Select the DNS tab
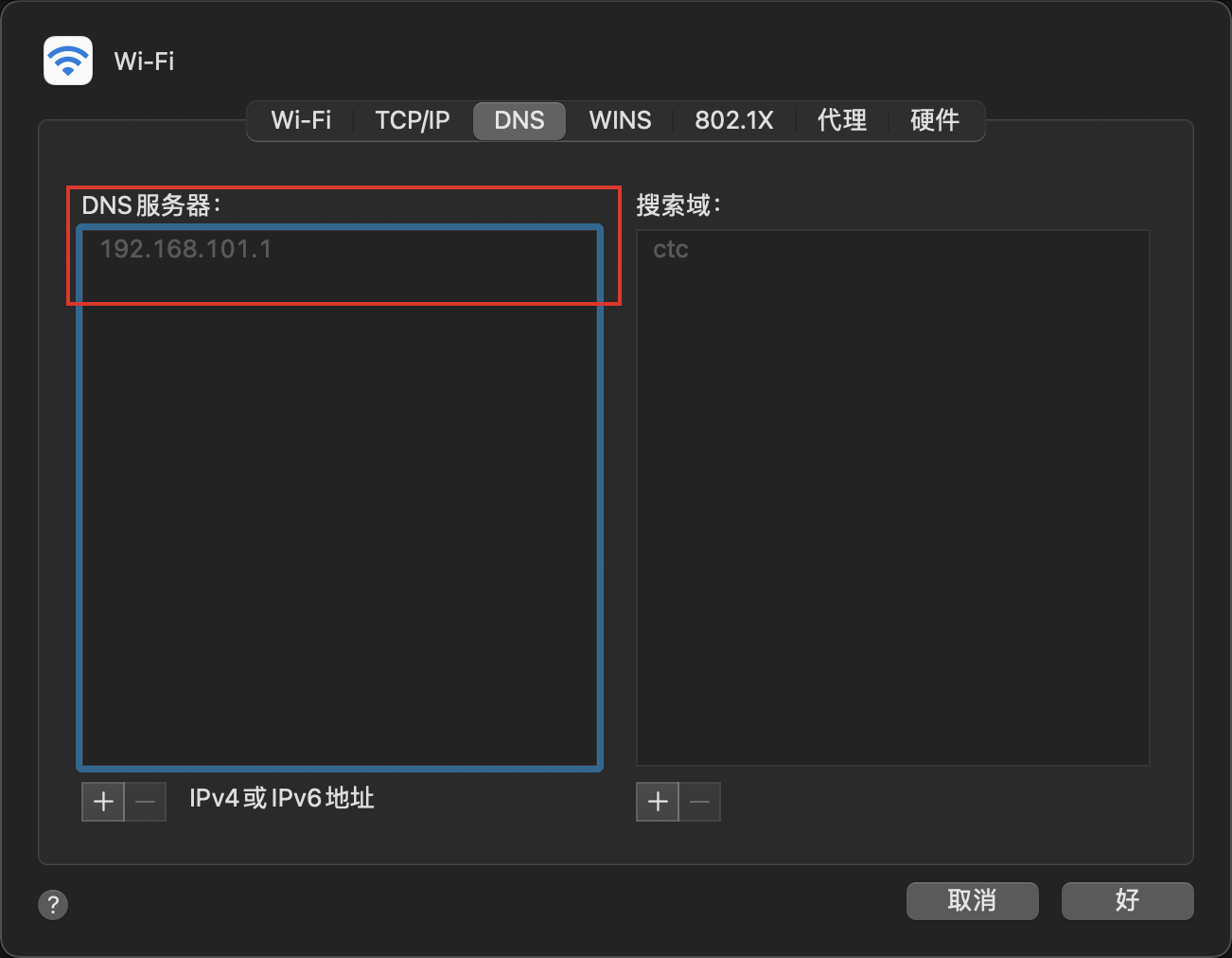 pyautogui.click(x=519, y=120)
